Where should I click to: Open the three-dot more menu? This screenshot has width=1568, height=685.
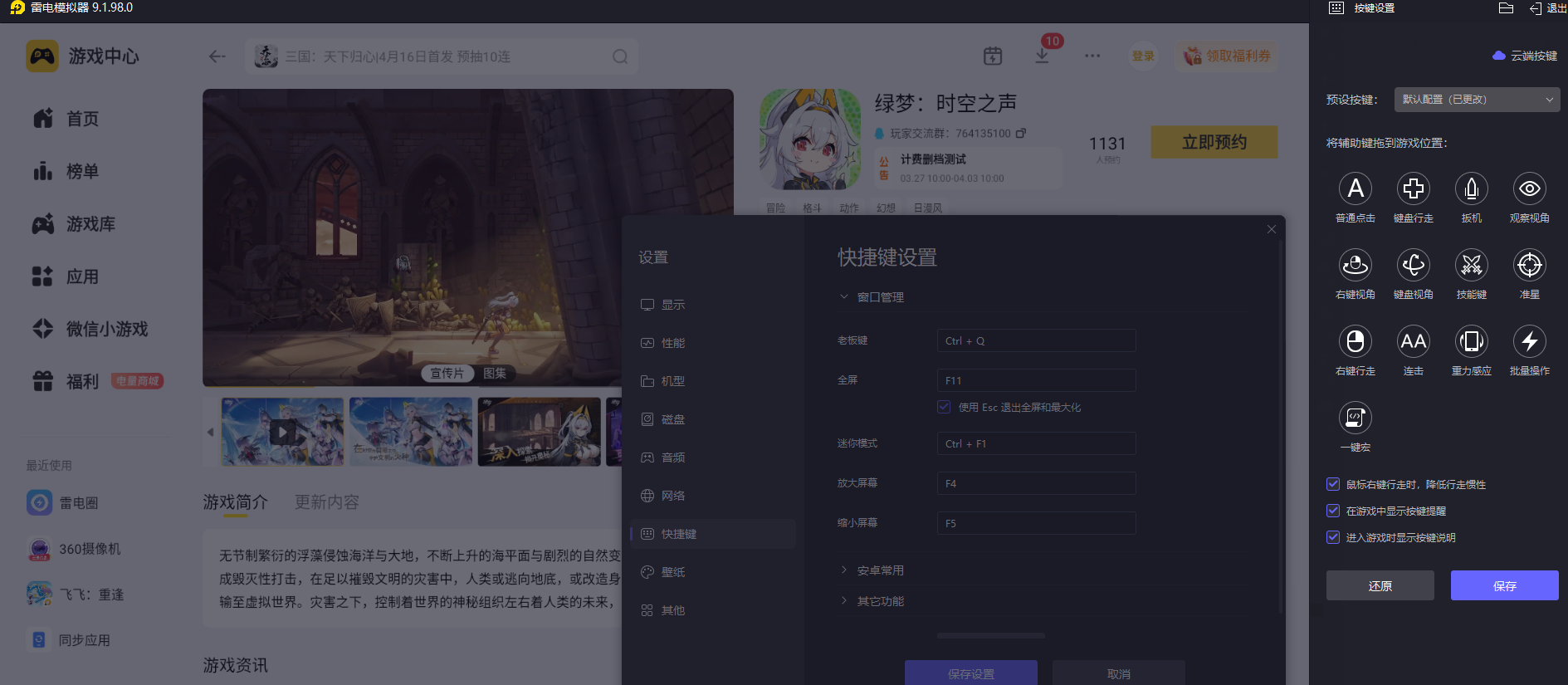coord(1092,56)
